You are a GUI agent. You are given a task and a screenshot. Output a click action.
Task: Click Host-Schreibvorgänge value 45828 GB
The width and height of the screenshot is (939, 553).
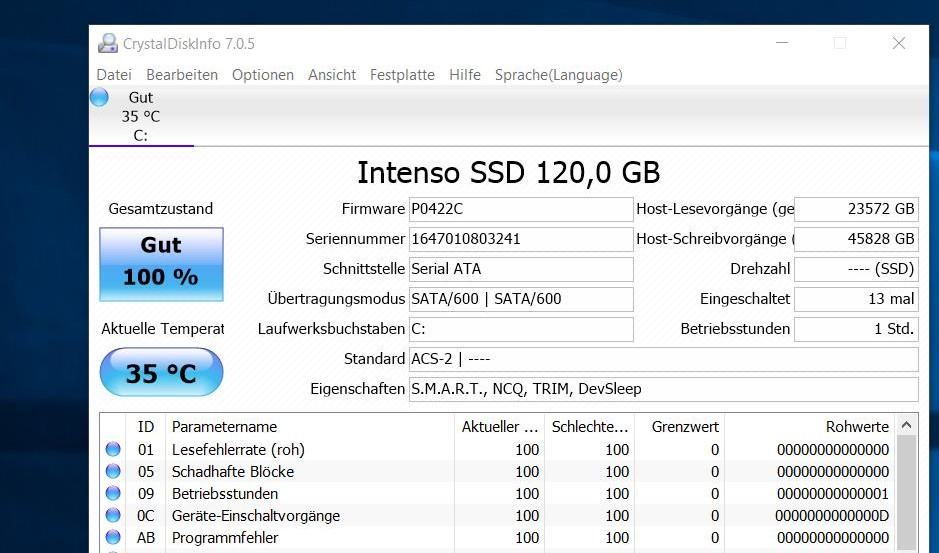[x=856, y=239]
